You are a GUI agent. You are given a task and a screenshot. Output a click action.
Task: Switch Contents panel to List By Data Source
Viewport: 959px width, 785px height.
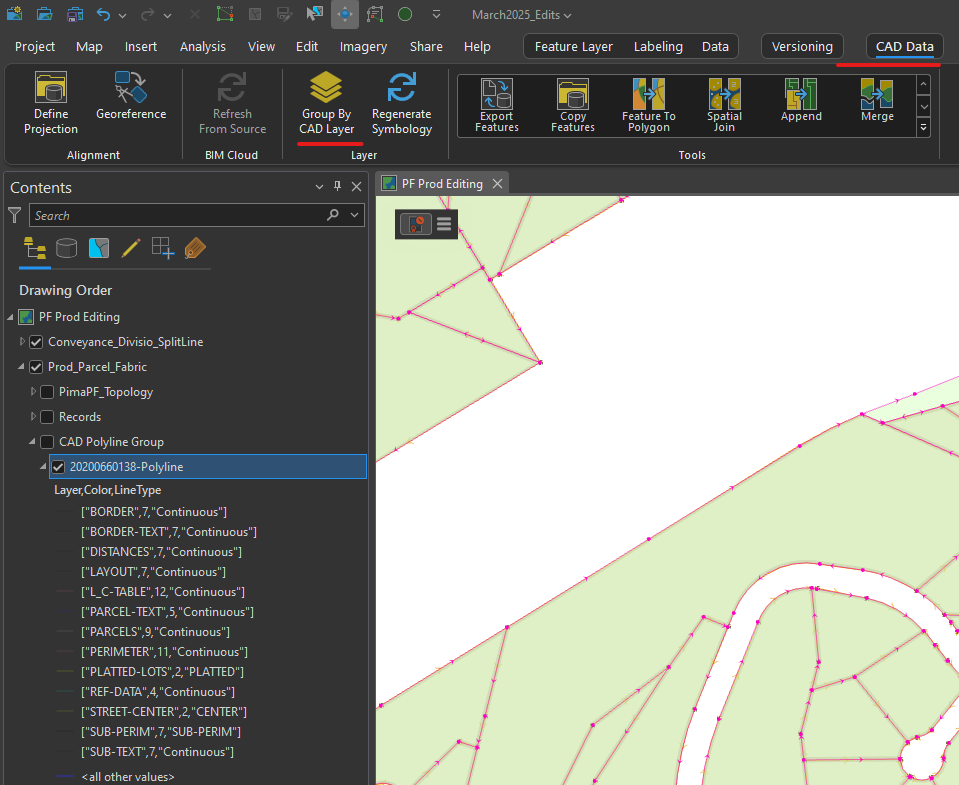tap(66, 247)
